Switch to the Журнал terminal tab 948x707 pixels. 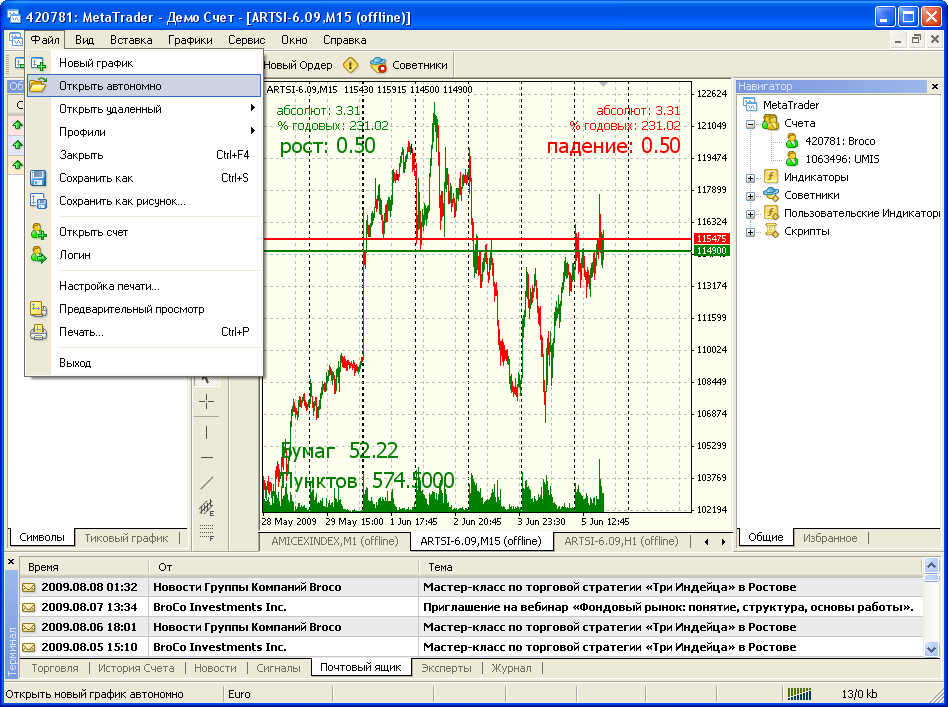(x=511, y=668)
